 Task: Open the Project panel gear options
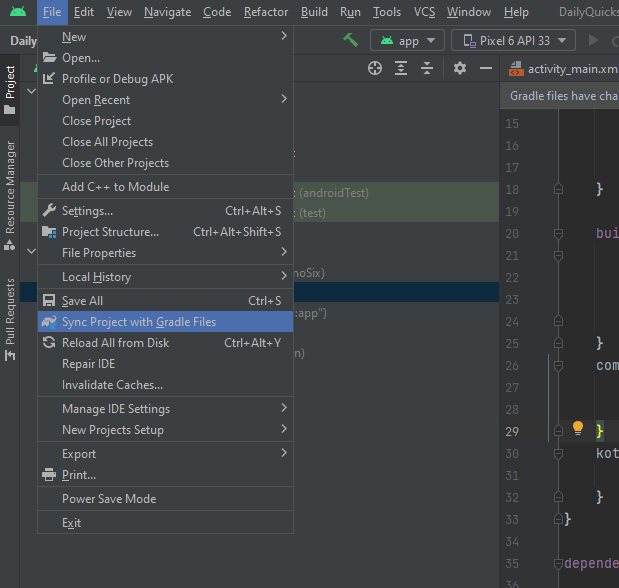(460, 68)
